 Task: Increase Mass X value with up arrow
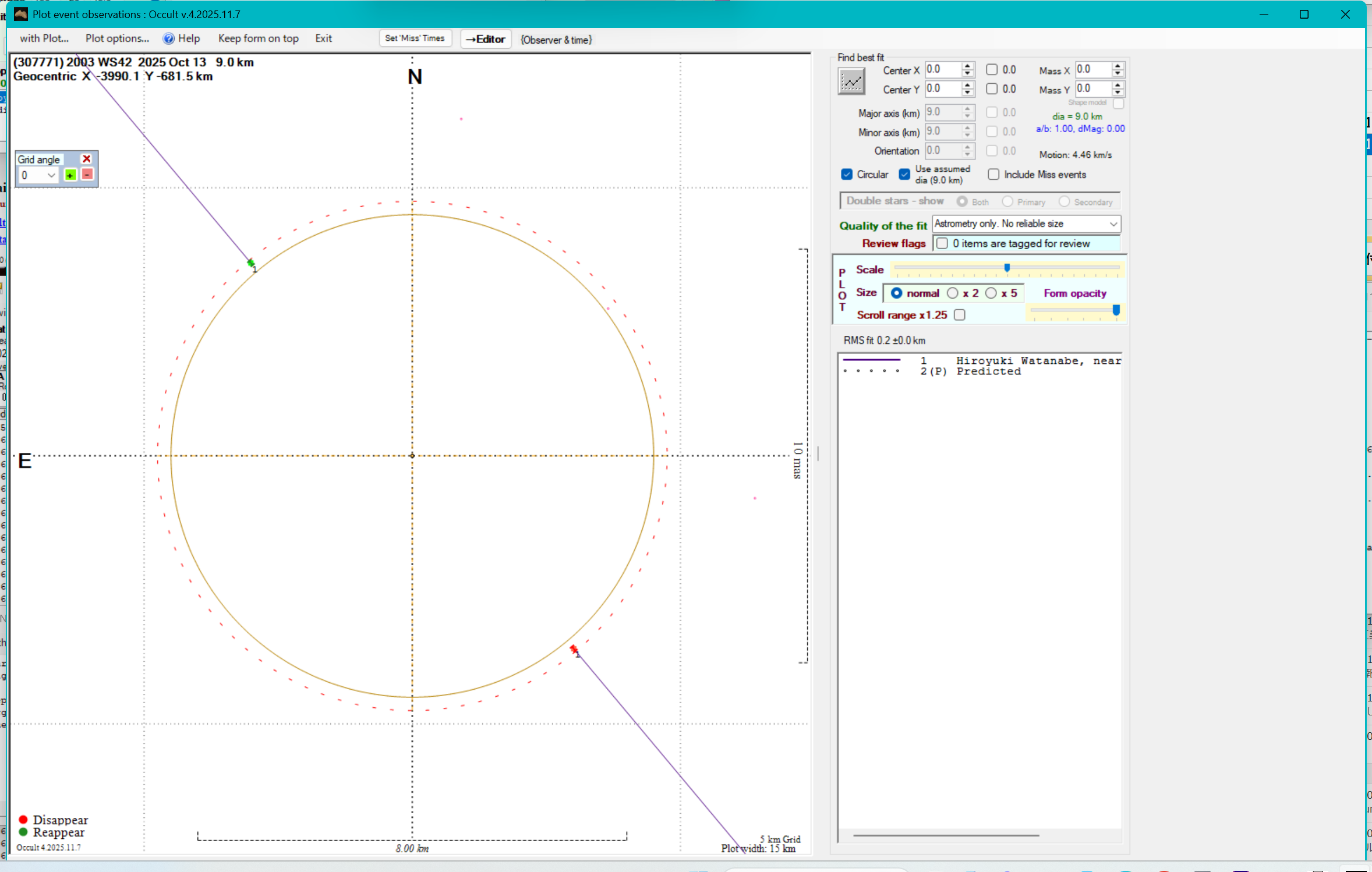(1118, 66)
